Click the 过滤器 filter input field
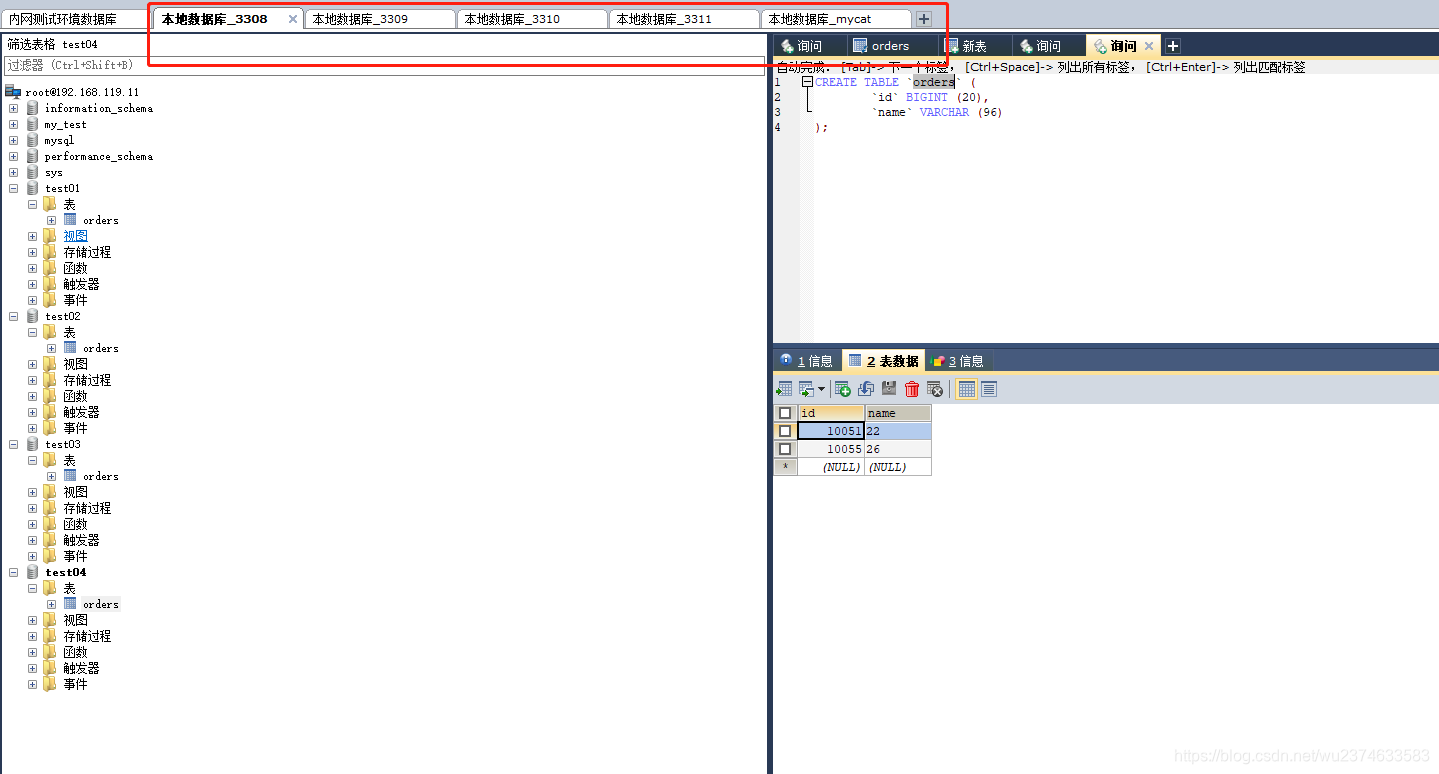The height and width of the screenshot is (774, 1439). 384,65
